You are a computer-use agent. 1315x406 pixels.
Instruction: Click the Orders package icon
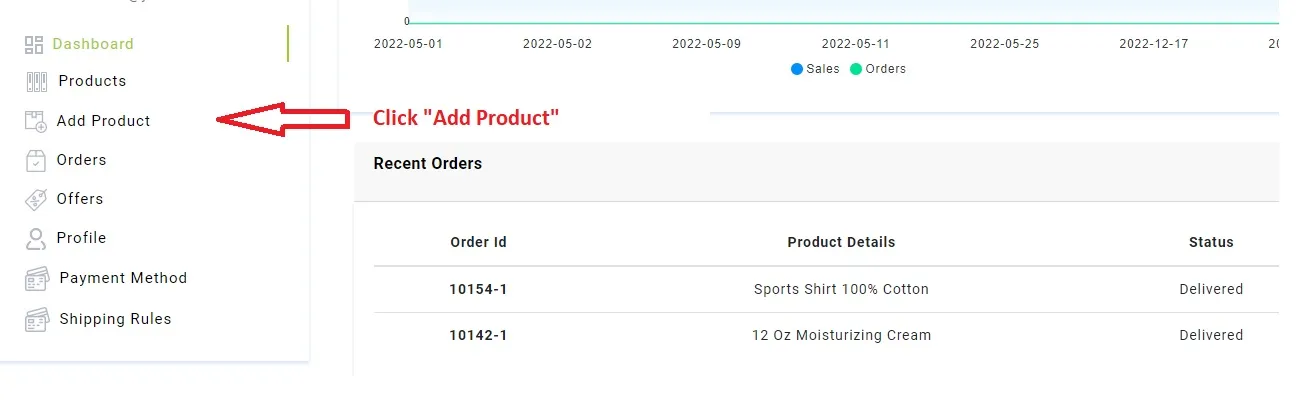(36, 160)
